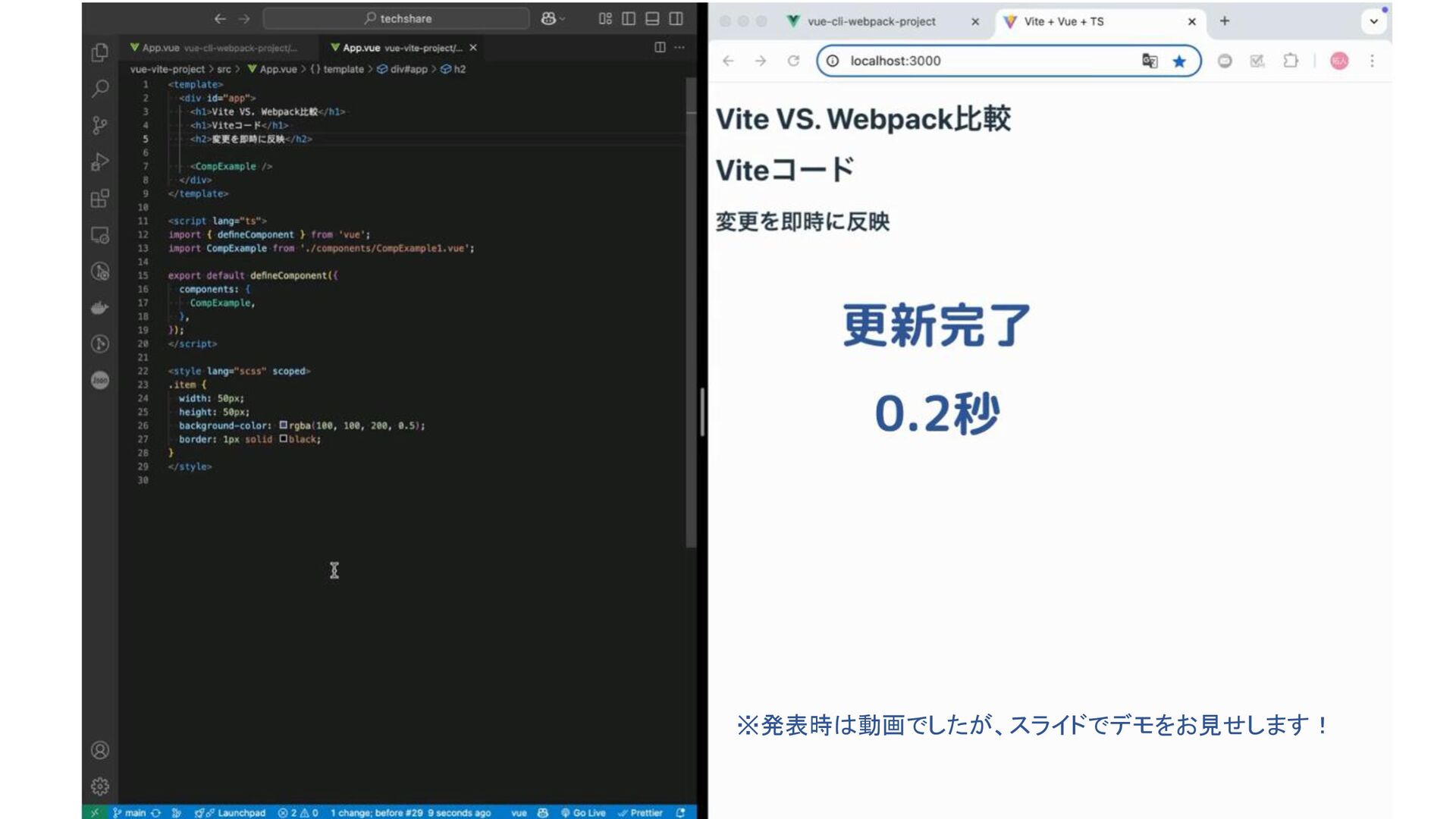Close the Vite + Vue + TS tab
The height and width of the screenshot is (819, 1456).
click(1192, 21)
